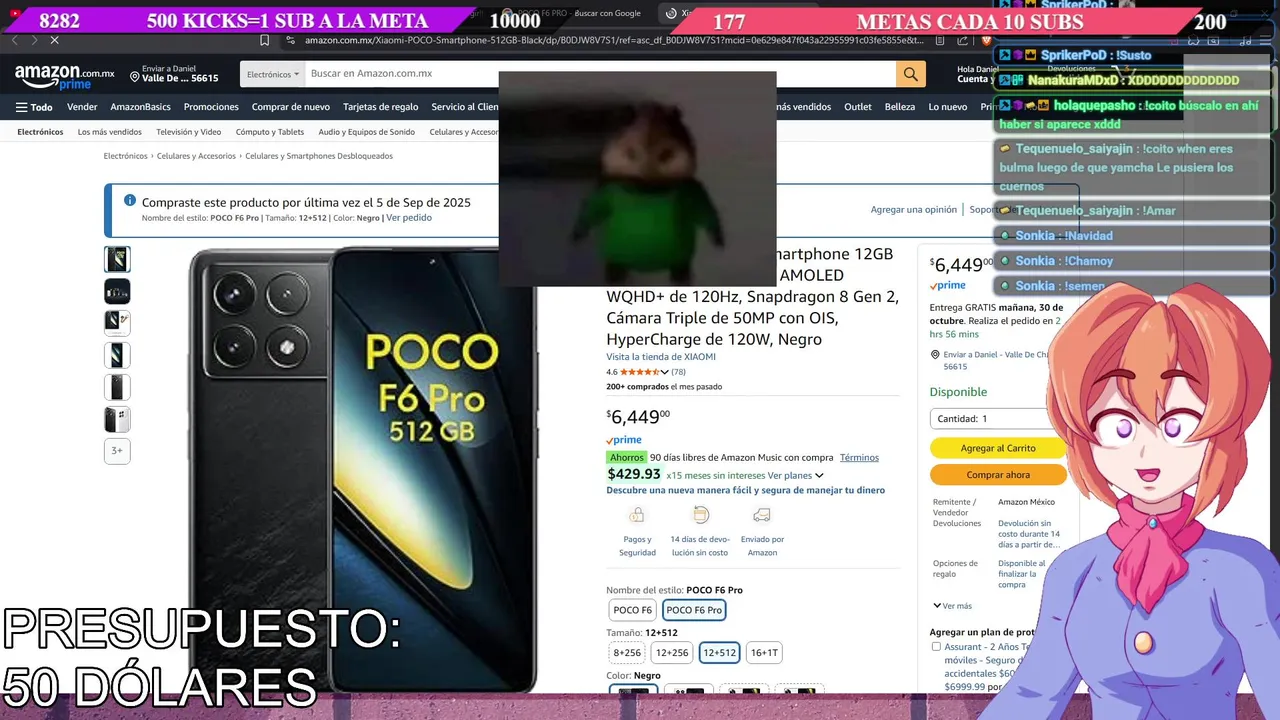The image size is (1280, 720).
Task: Open the Ver pedido link
Action: click(x=409, y=218)
